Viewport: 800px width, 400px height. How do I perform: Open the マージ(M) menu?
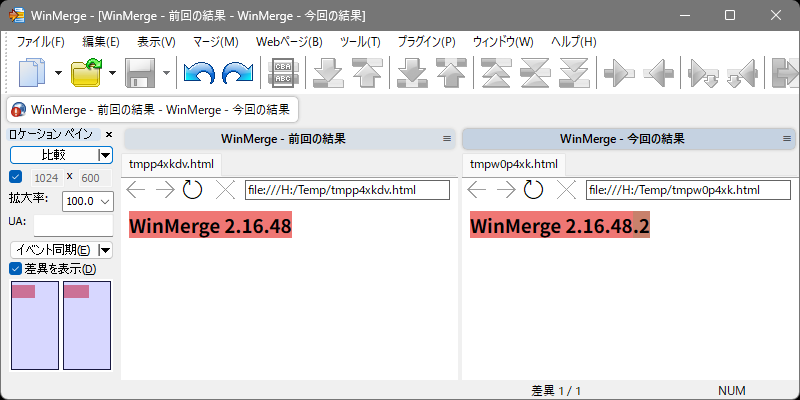216,42
